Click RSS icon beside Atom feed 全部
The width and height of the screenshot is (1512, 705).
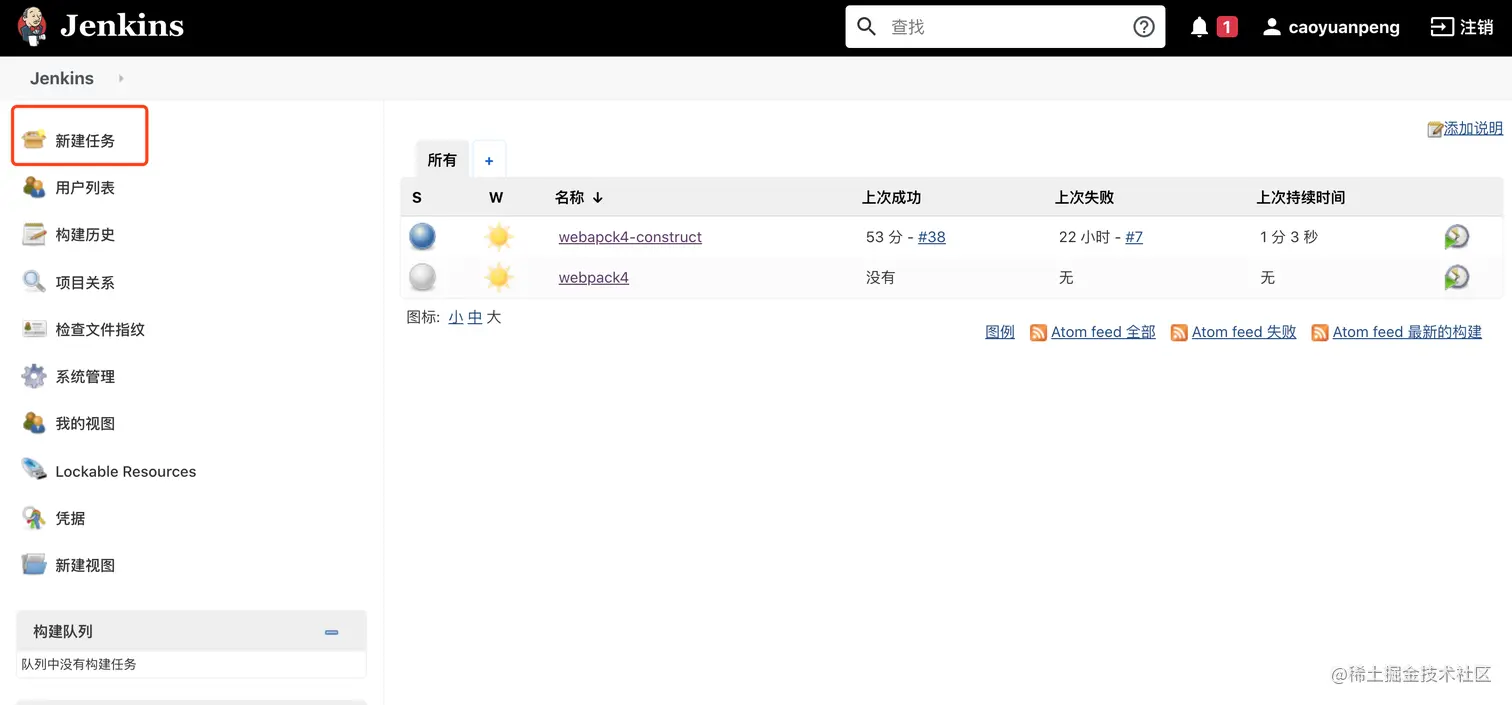[1038, 332]
